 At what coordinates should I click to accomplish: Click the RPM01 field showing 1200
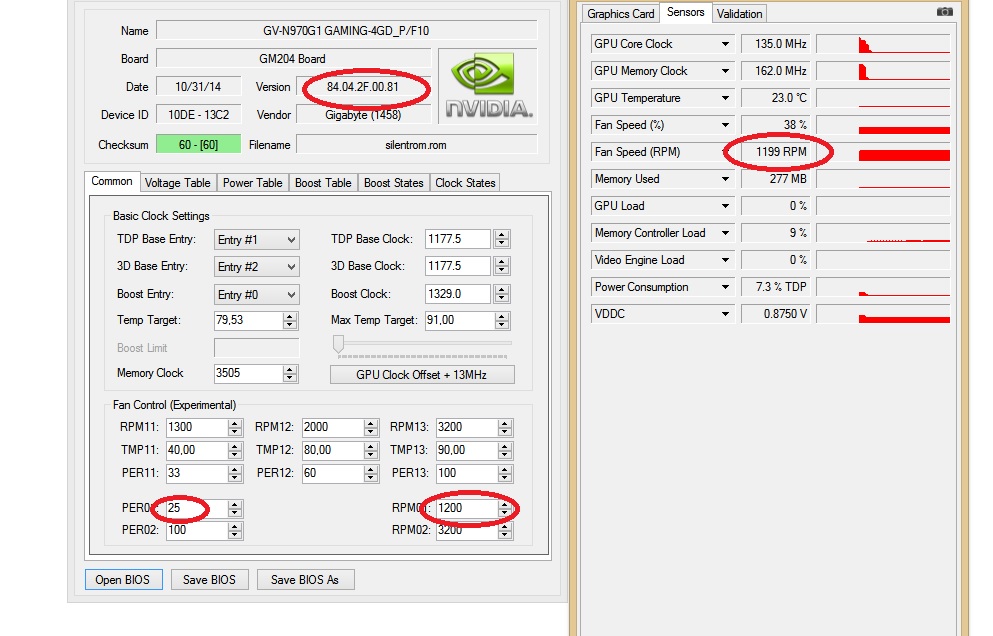pos(467,508)
